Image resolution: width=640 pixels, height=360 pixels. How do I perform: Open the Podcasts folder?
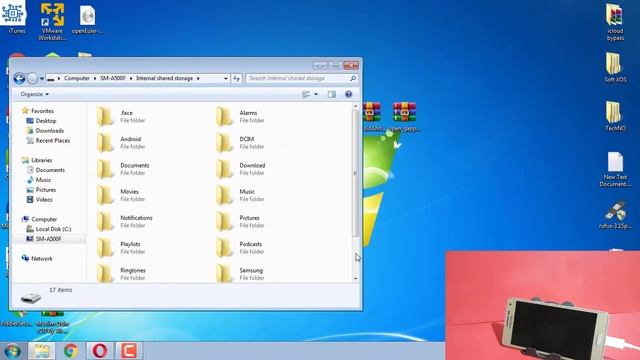[240, 248]
